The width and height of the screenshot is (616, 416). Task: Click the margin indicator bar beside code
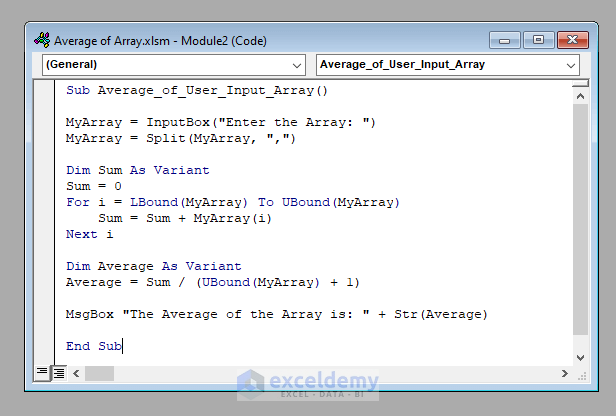(x=44, y=223)
